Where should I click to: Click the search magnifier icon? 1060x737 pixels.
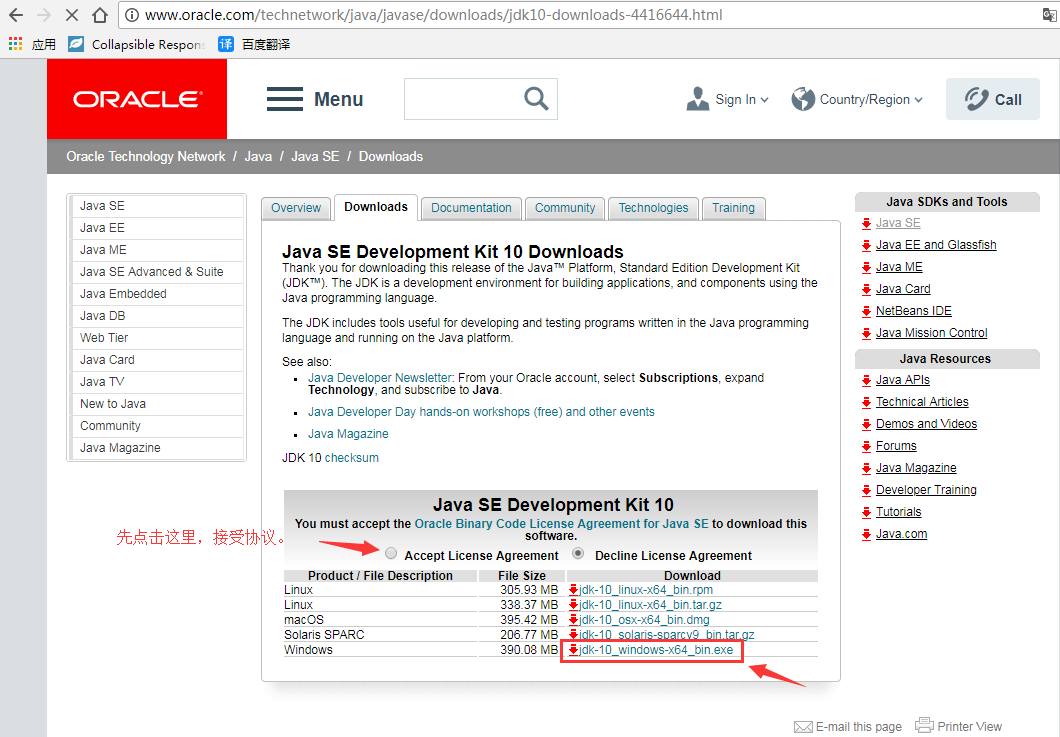point(536,99)
